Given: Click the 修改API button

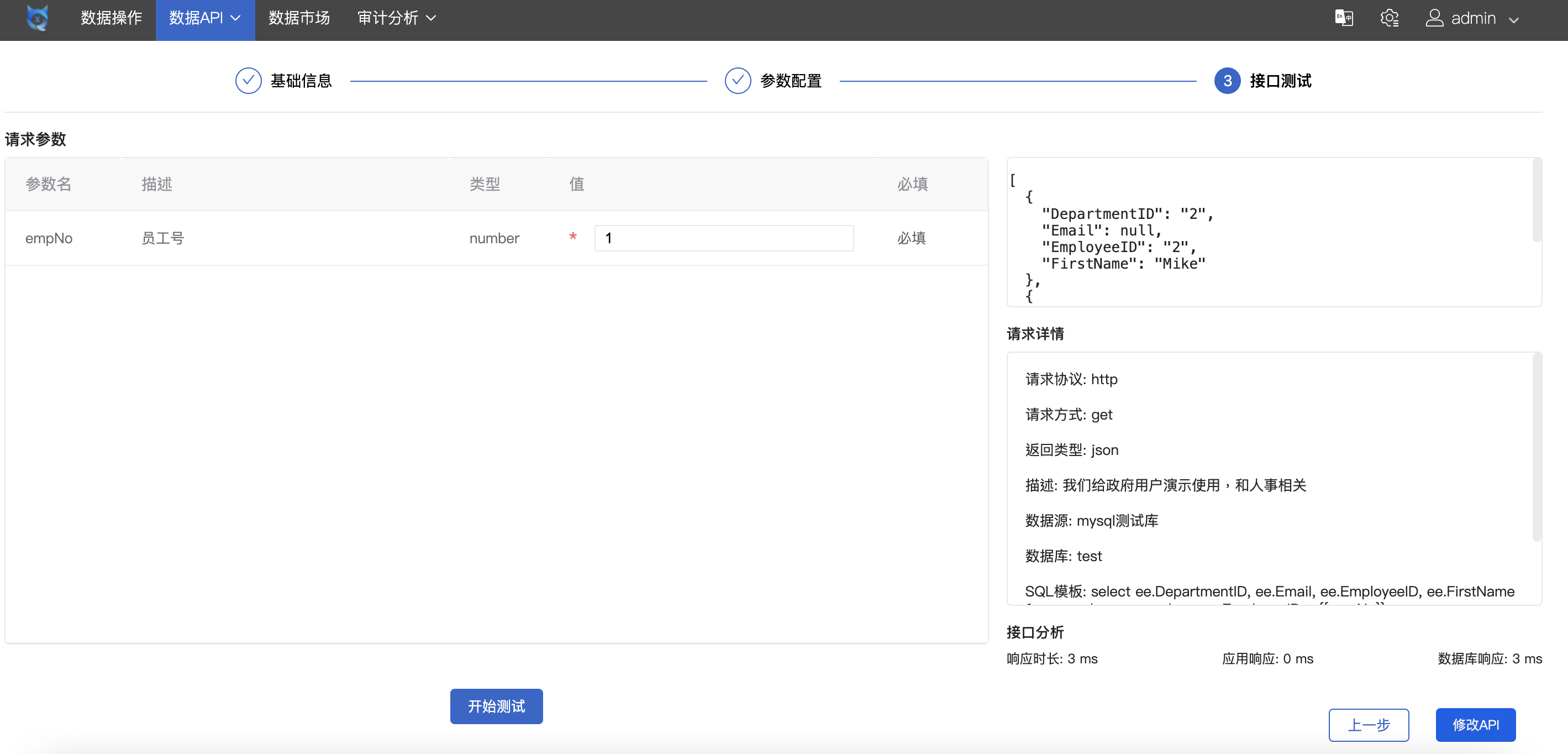Looking at the screenshot, I should pyautogui.click(x=1476, y=725).
